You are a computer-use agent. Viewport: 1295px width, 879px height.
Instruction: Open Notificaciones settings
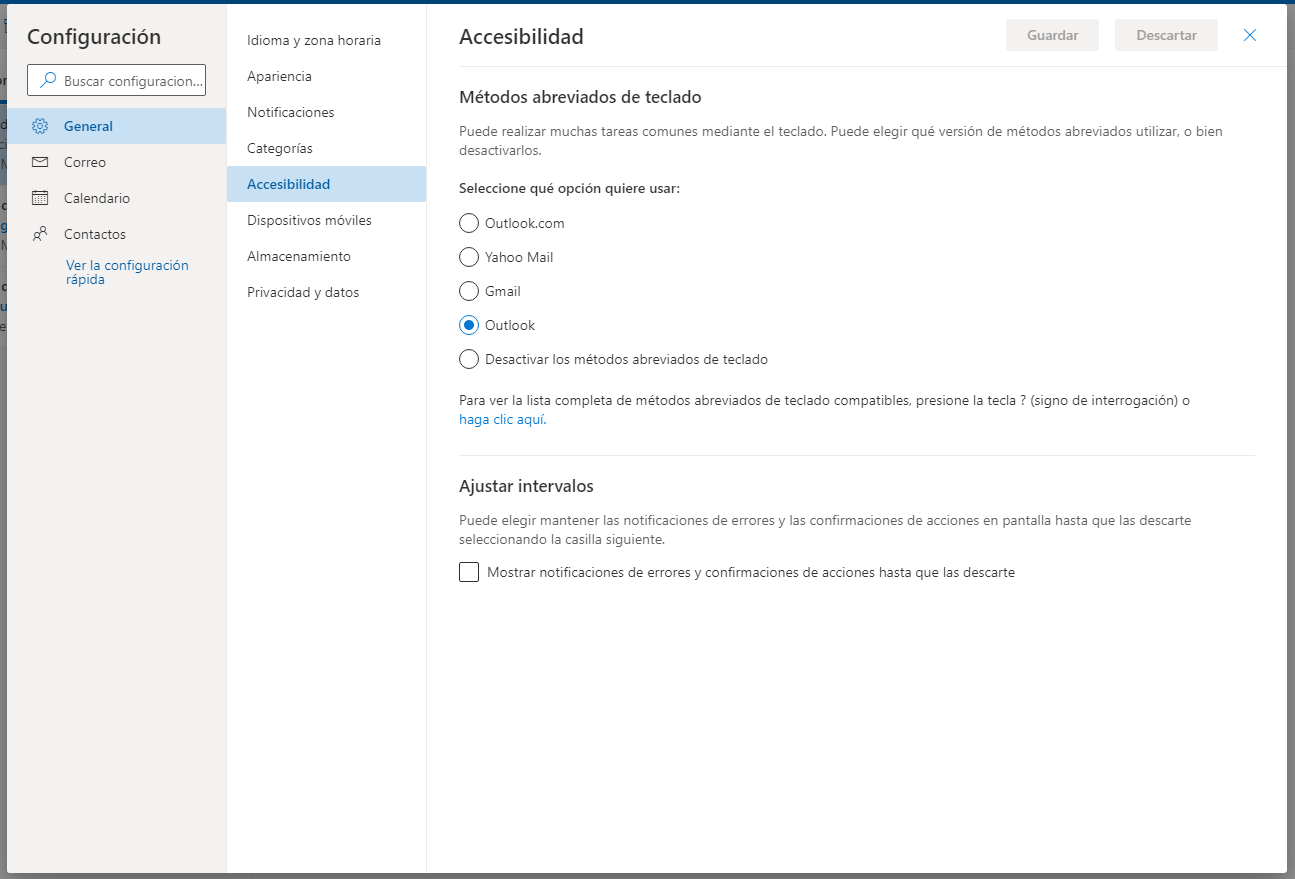pyautogui.click(x=326, y=112)
